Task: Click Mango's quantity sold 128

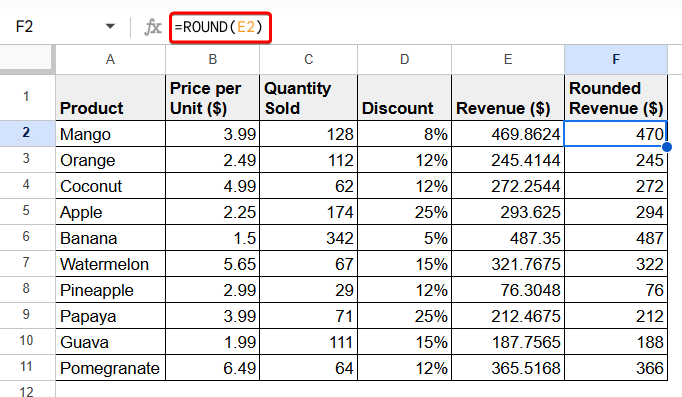Action: [309, 133]
